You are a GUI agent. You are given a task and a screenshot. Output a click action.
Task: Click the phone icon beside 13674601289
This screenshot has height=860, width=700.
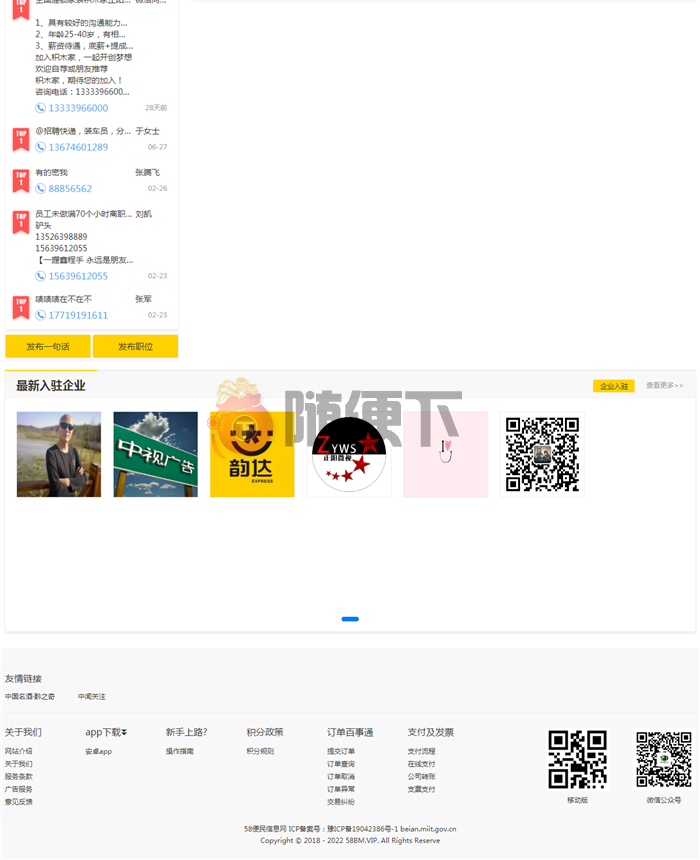click(41, 147)
